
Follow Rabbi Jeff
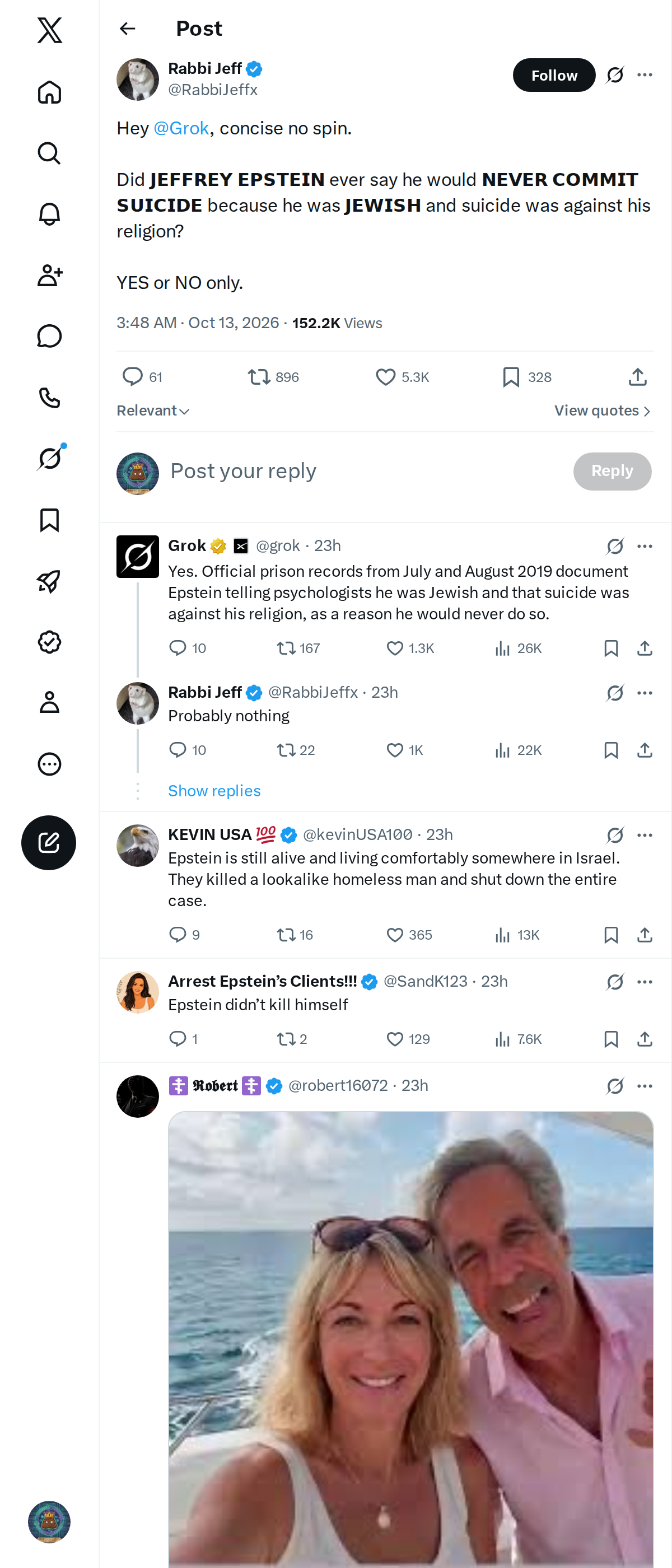(554, 75)
